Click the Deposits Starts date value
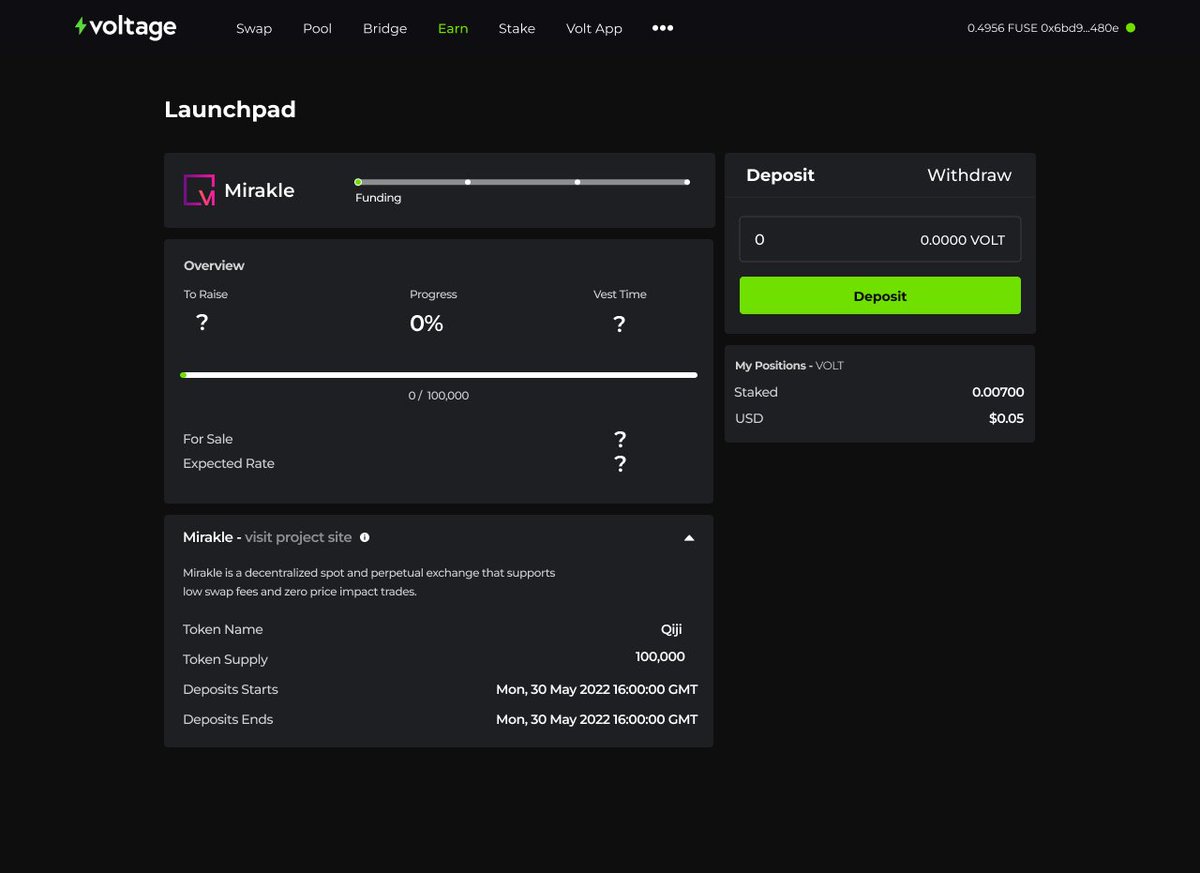Viewport: 1200px width, 873px height. click(x=597, y=689)
